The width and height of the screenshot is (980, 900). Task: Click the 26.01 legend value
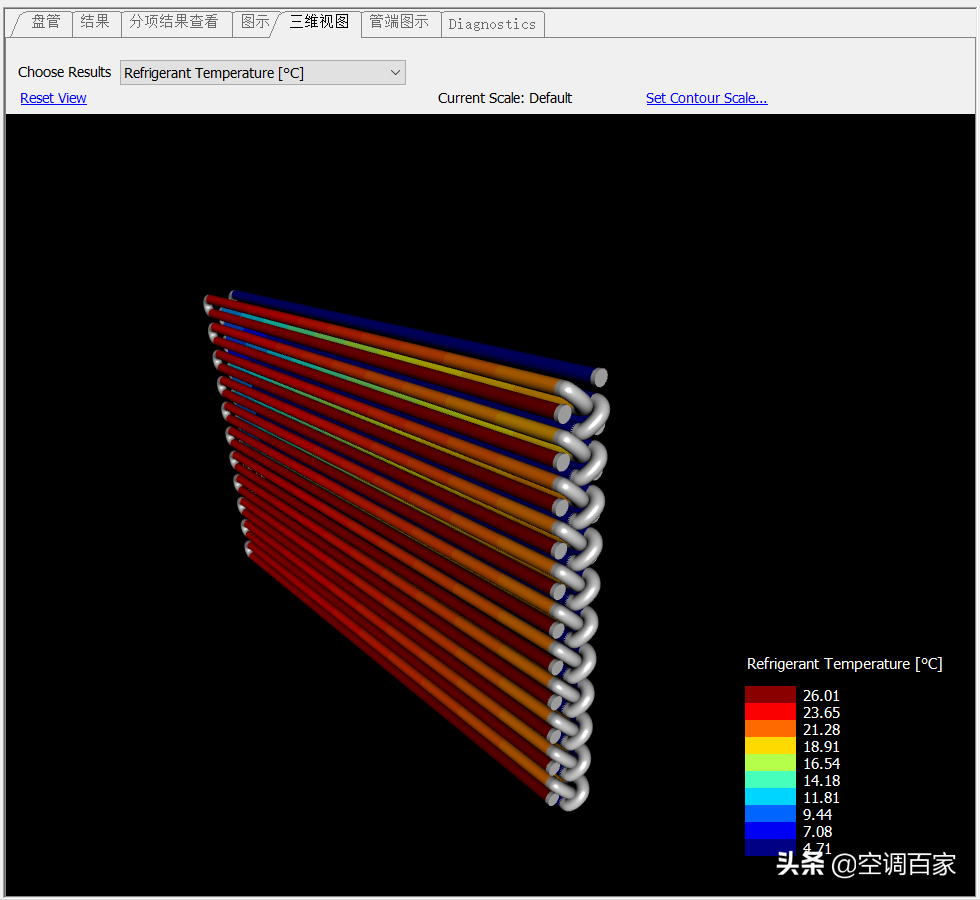coord(821,696)
